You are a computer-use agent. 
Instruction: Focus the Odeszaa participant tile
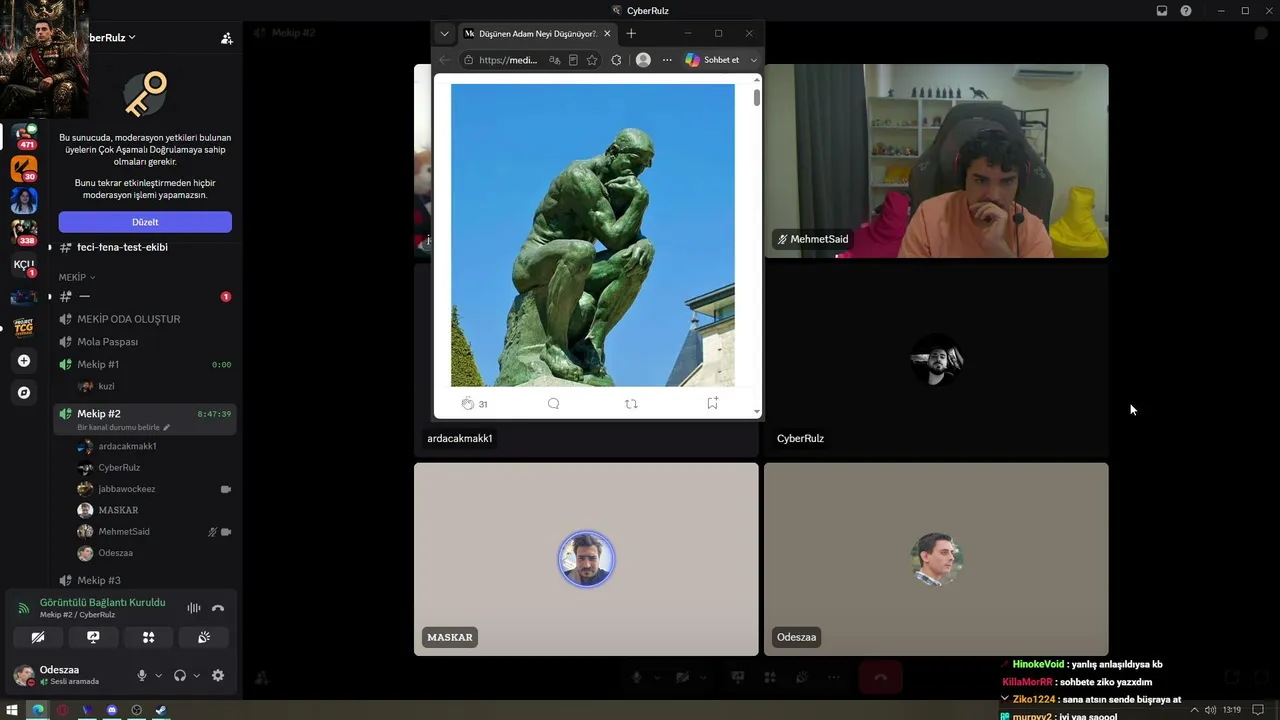[x=936, y=559]
